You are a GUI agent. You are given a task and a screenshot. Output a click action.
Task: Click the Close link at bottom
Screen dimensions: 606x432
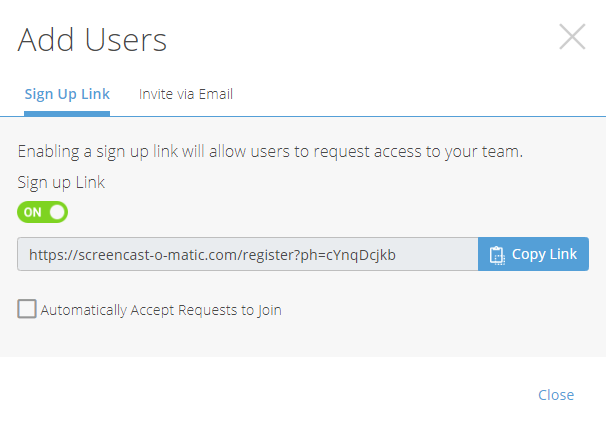point(556,395)
